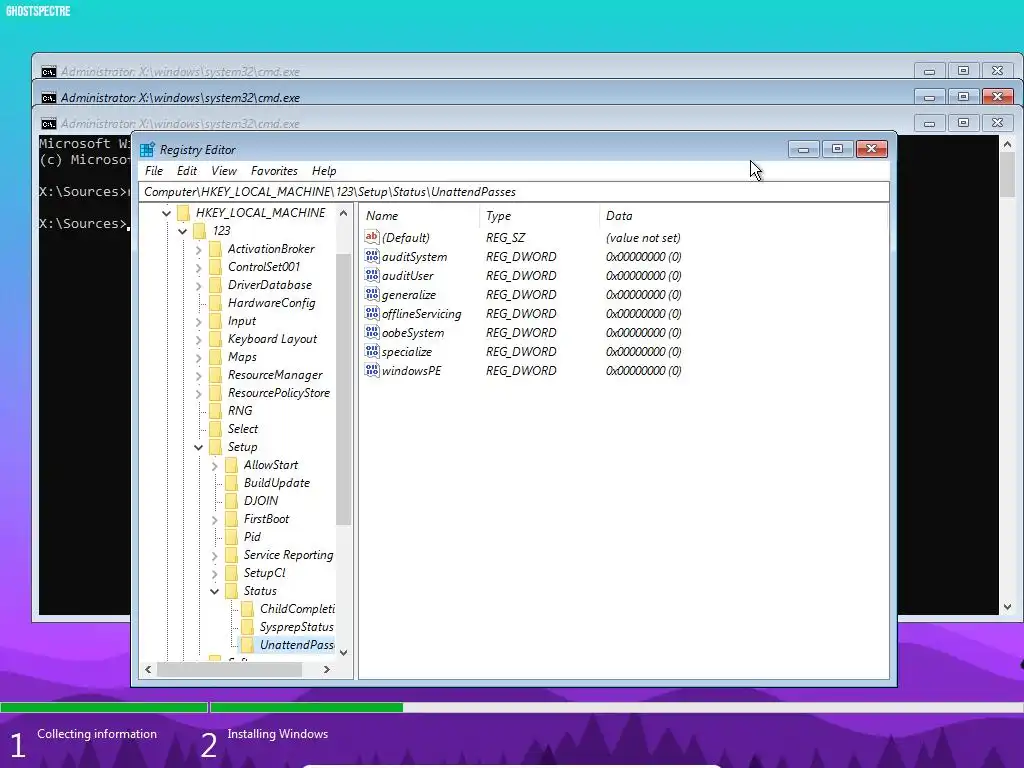This screenshot has height=768, width=1024.
Task: Select the Service Reporting key
Action: pos(288,555)
